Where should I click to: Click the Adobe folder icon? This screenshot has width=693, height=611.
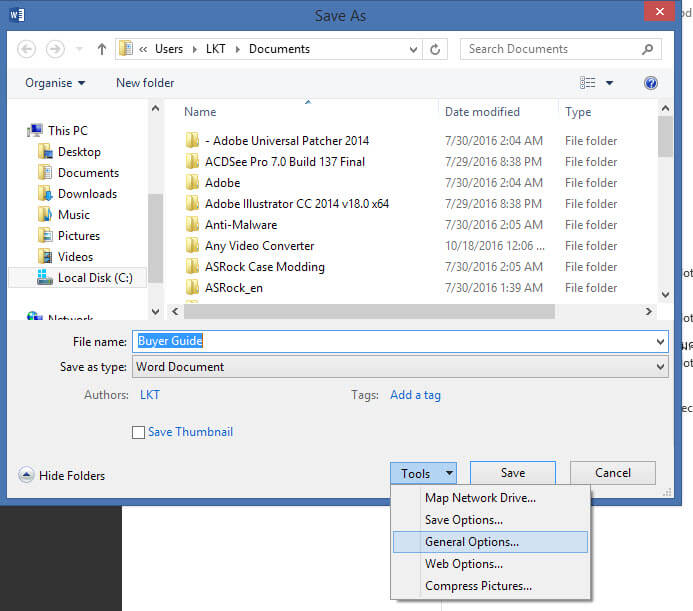coord(192,183)
